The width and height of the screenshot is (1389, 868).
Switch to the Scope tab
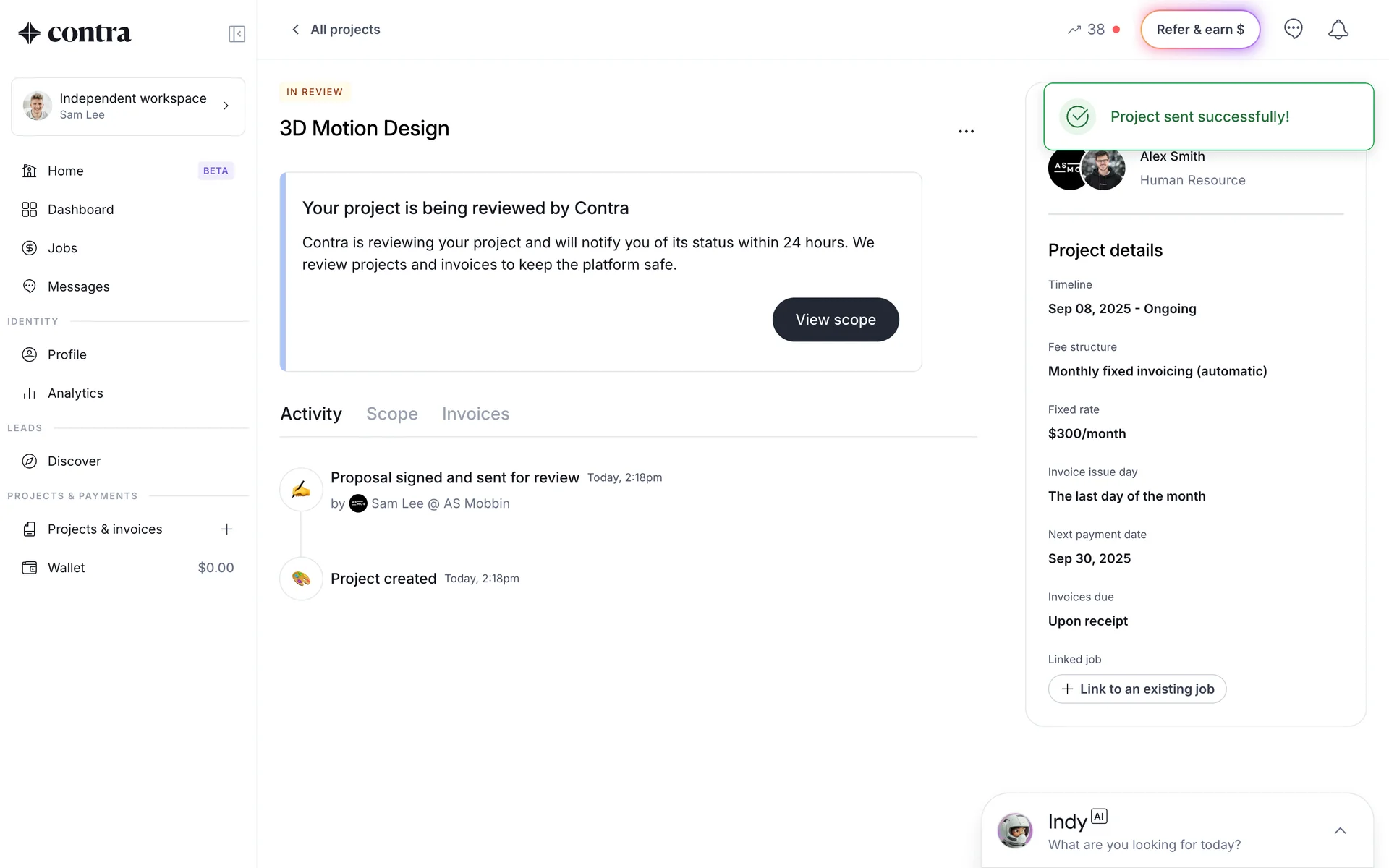click(391, 414)
